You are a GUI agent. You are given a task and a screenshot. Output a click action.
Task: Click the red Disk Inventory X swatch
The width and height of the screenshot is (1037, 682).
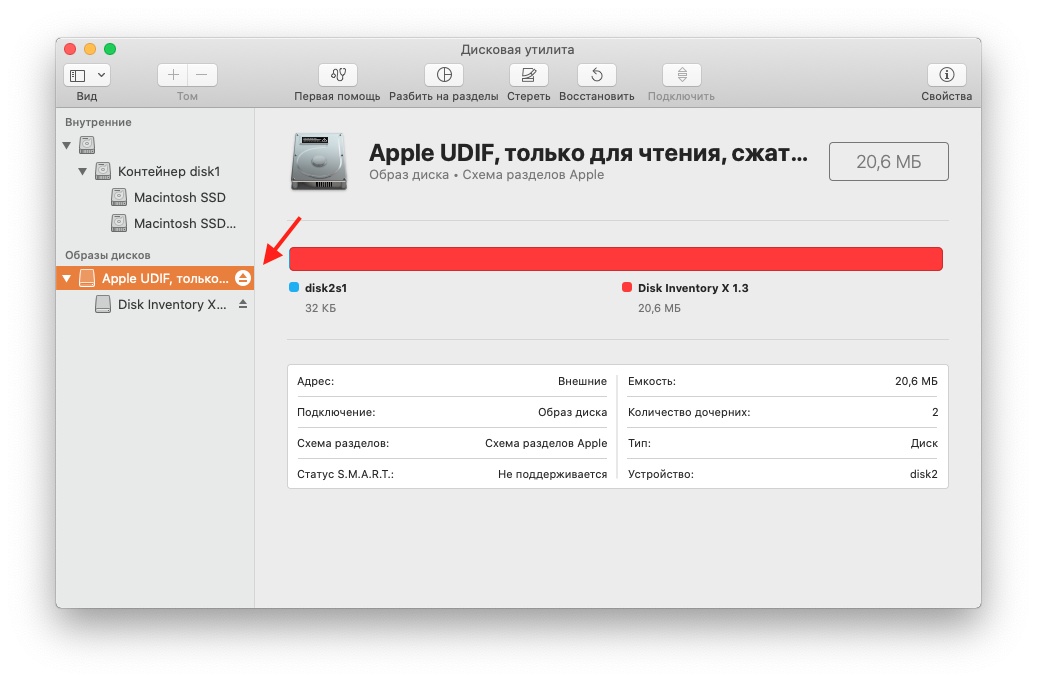coord(626,287)
